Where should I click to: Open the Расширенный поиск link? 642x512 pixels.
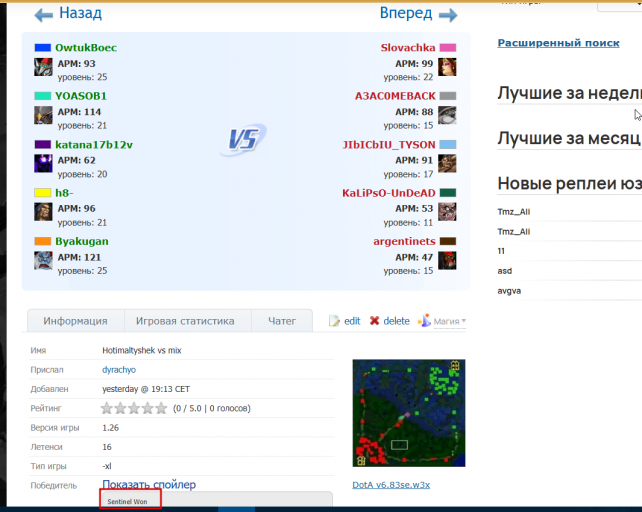(558, 43)
